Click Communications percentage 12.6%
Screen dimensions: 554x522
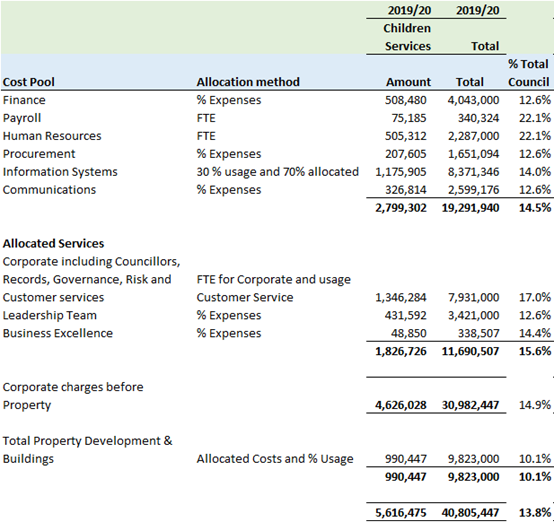click(535, 190)
